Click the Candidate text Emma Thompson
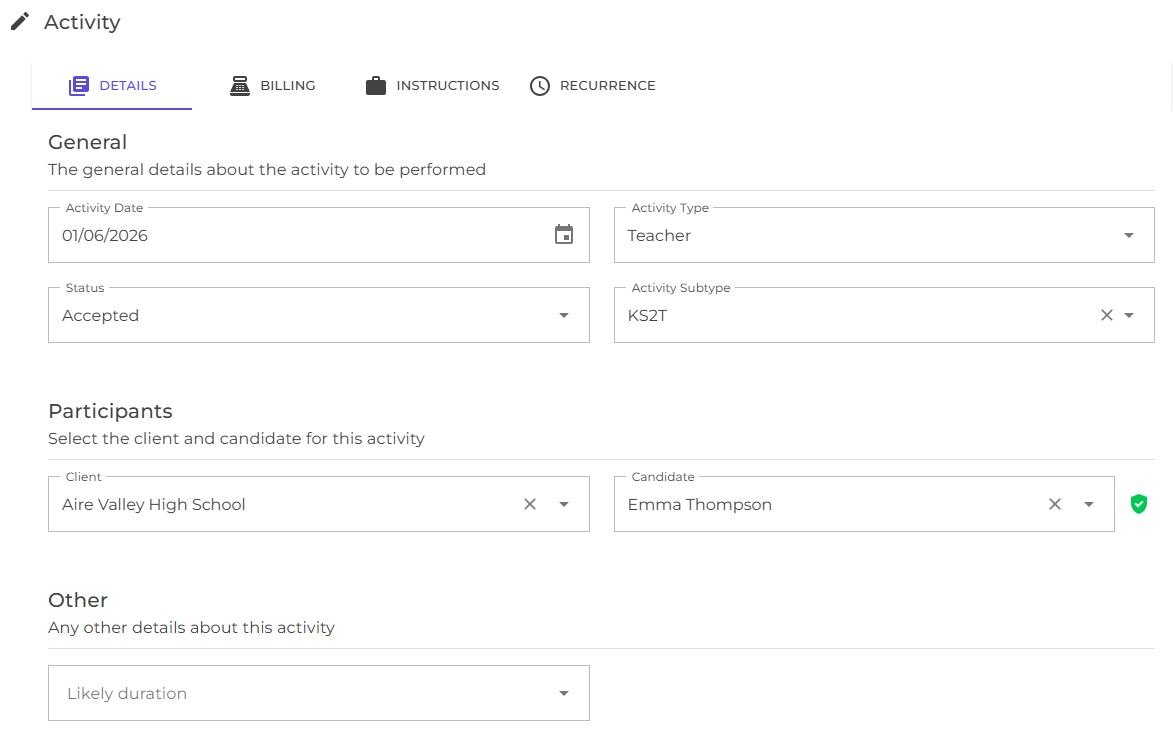1173x740 pixels. 699,505
